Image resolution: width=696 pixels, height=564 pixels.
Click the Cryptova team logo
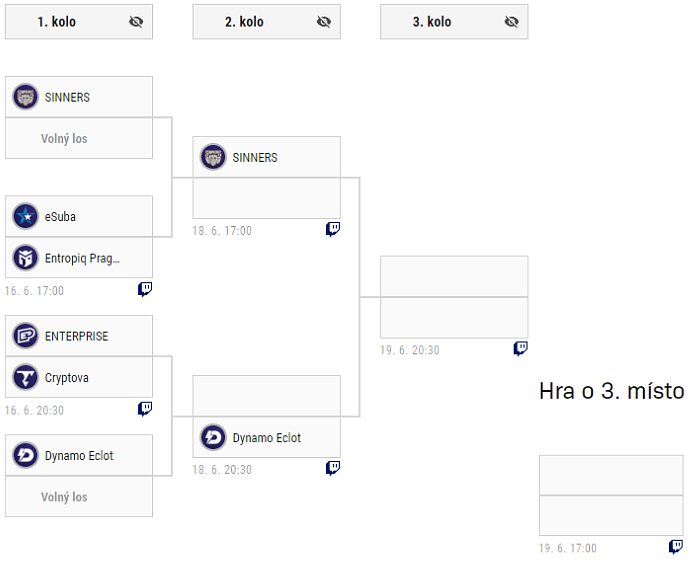(25, 377)
